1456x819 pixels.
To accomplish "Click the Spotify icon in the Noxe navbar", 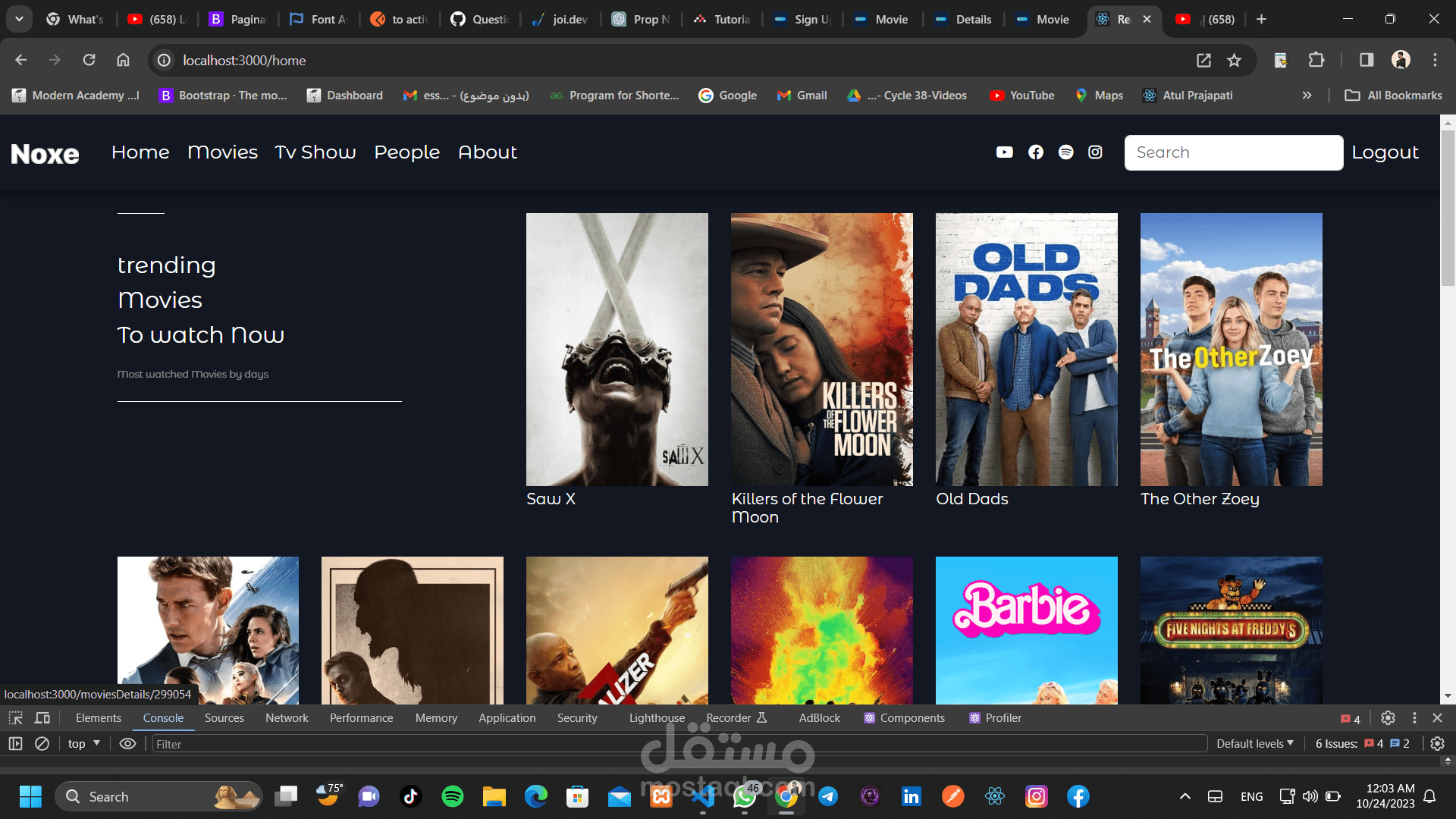I will pos(1065,152).
